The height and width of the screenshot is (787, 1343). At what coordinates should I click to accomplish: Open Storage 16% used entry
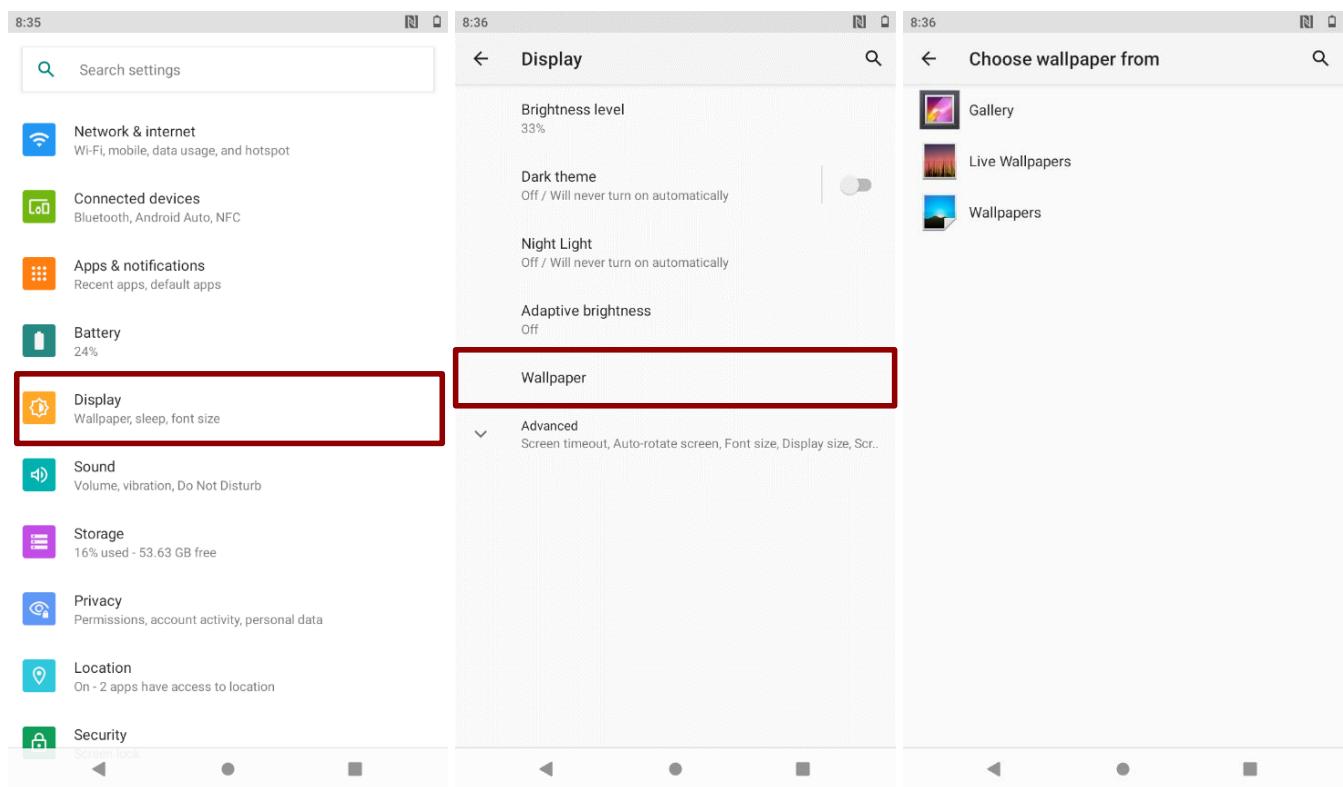coord(228,542)
